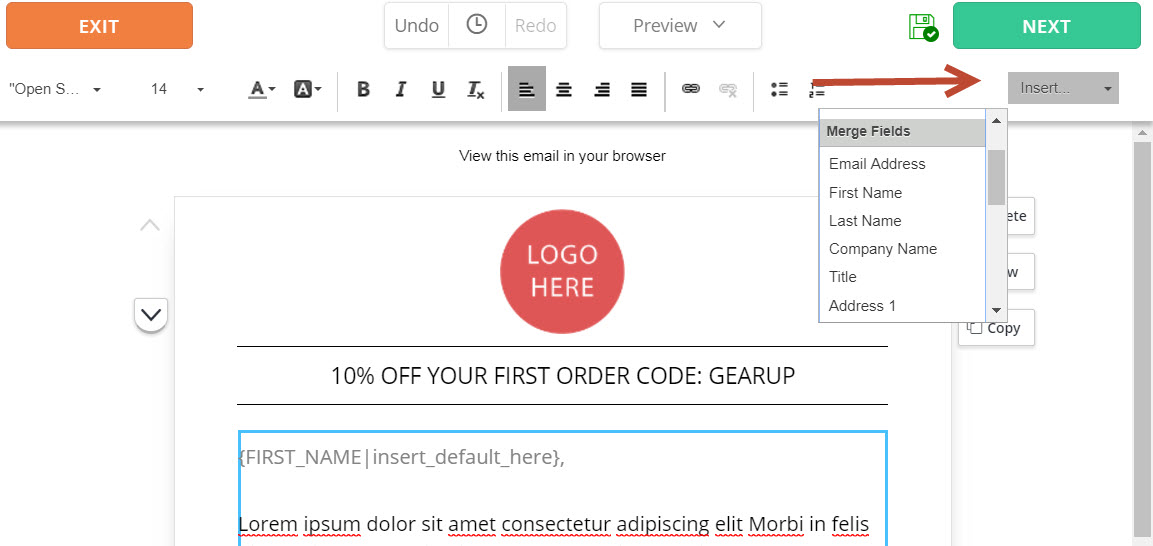Click the merge fields list scrollbar down arrow
The image size is (1153, 546).
tap(996, 311)
